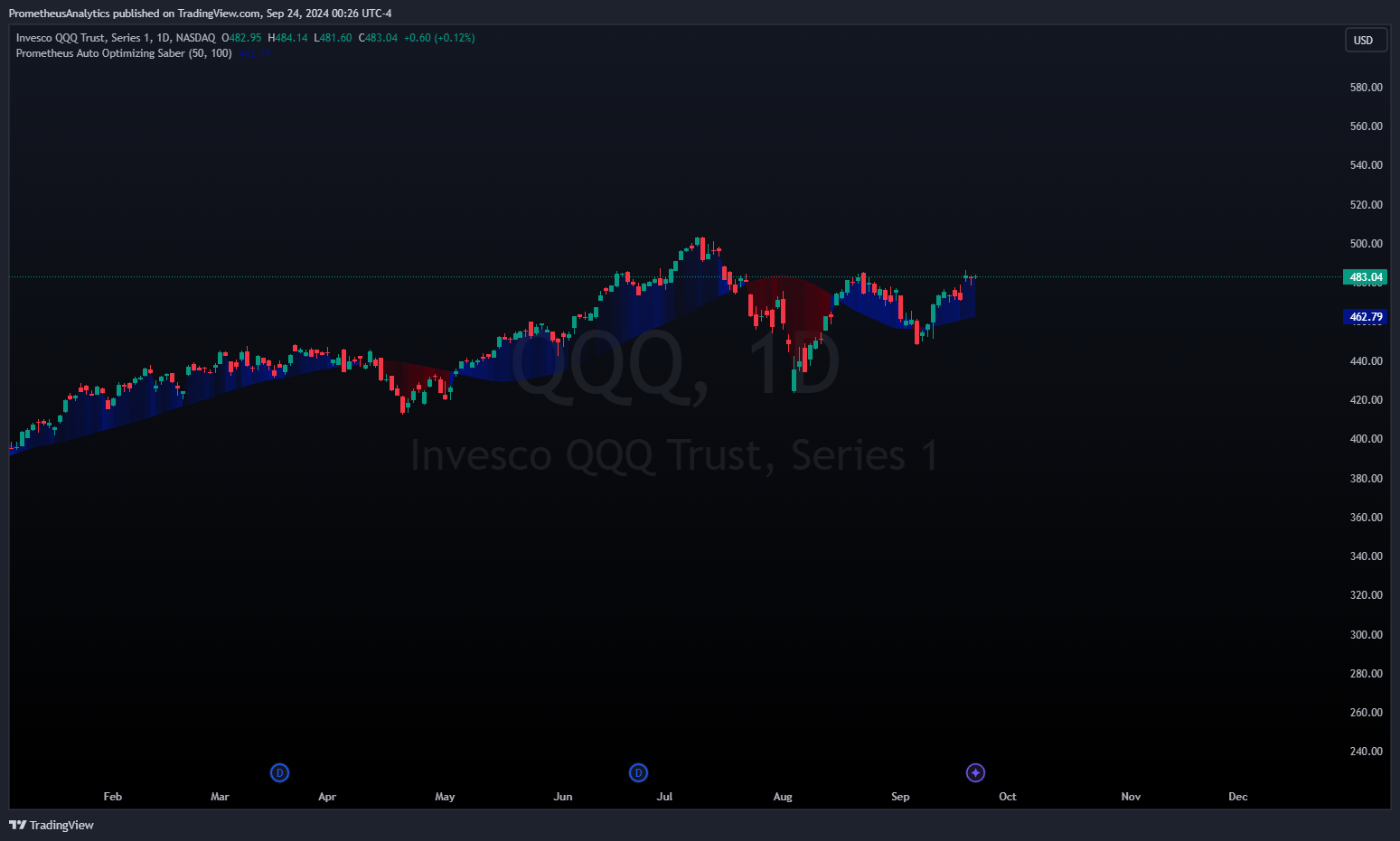Screen dimensions: 1400x841
Task: Click the Dec label on time axis
Action: tap(1238, 797)
